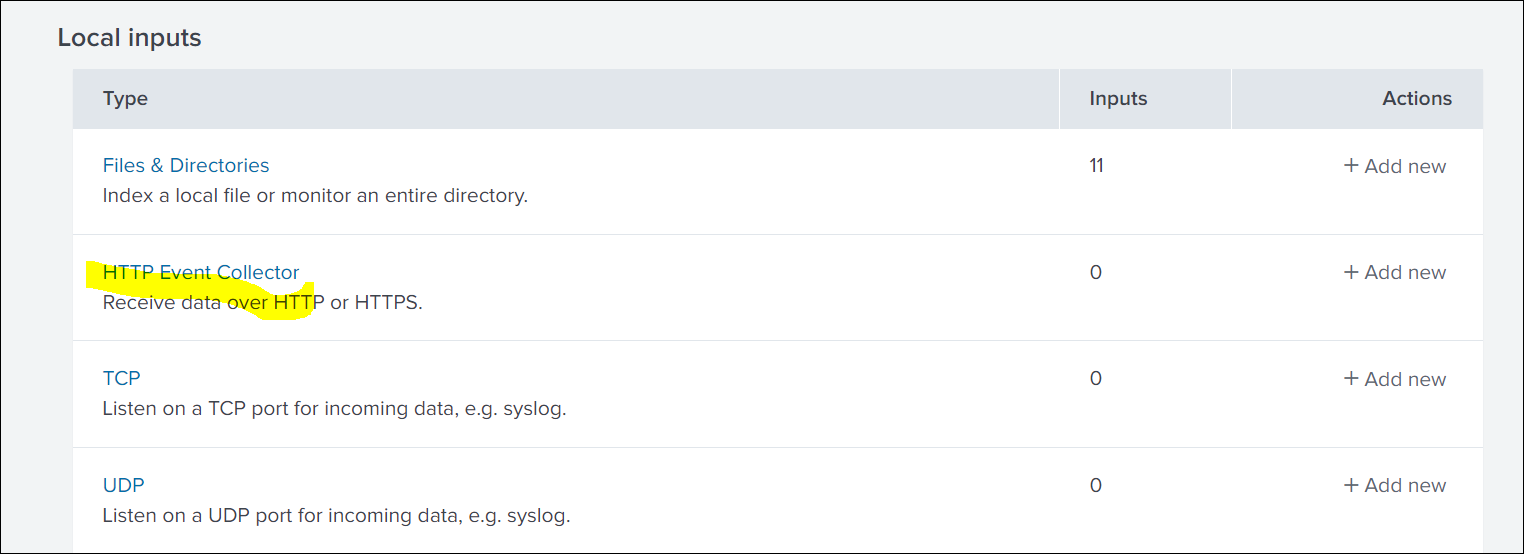Open the HTTP Event Collector link
The image size is (1524, 554).
(x=201, y=272)
